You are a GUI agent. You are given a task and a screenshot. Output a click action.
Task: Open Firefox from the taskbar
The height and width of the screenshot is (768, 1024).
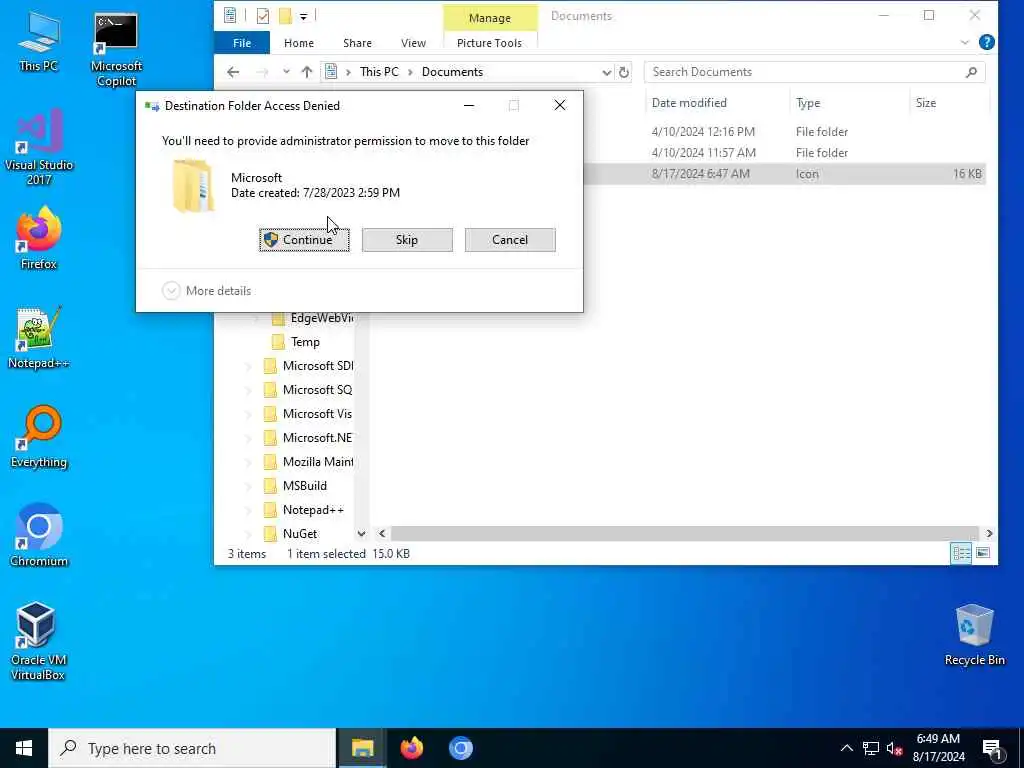point(411,748)
